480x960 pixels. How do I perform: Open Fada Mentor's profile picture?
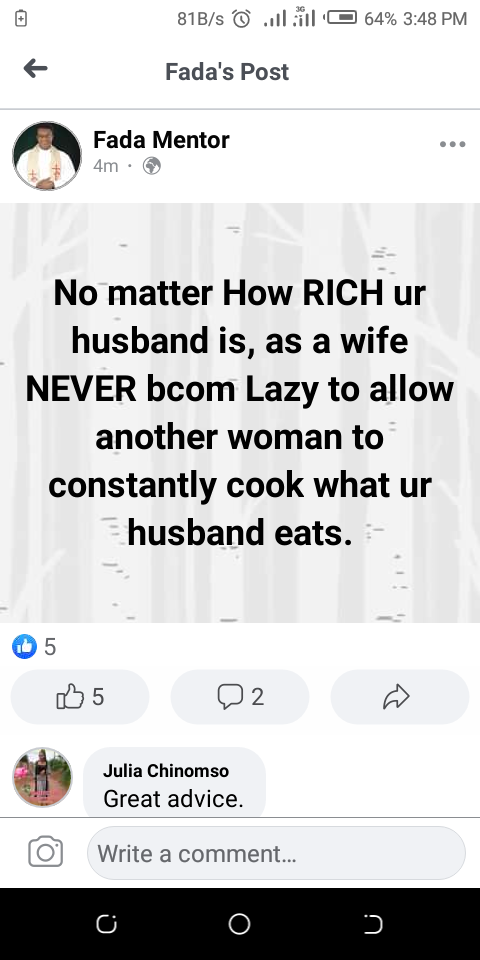click(x=47, y=156)
